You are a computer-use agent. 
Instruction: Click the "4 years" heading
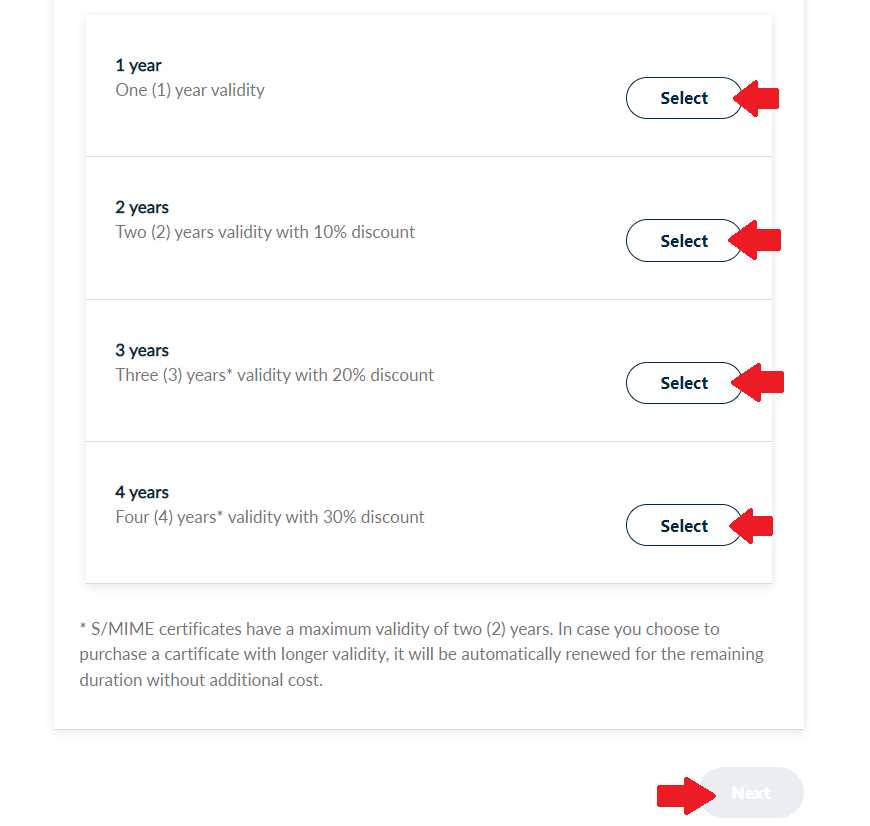click(x=142, y=492)
